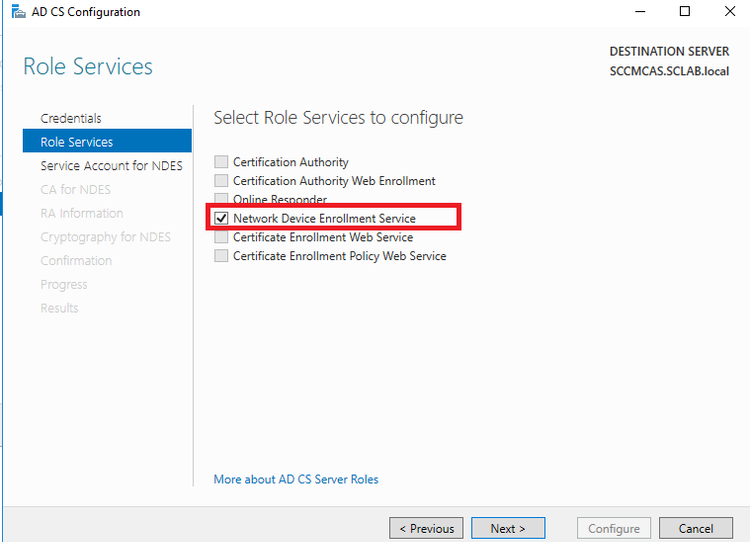Tick the Online Responder checkbox
The width and height of the screenshot is (750, 542).
(221, 200)
